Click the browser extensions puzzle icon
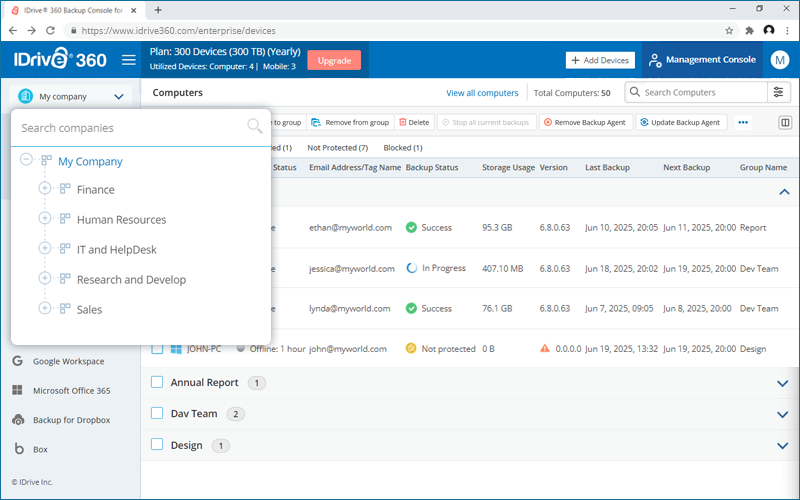Screen dimensions: 800x500 (749, 31)
